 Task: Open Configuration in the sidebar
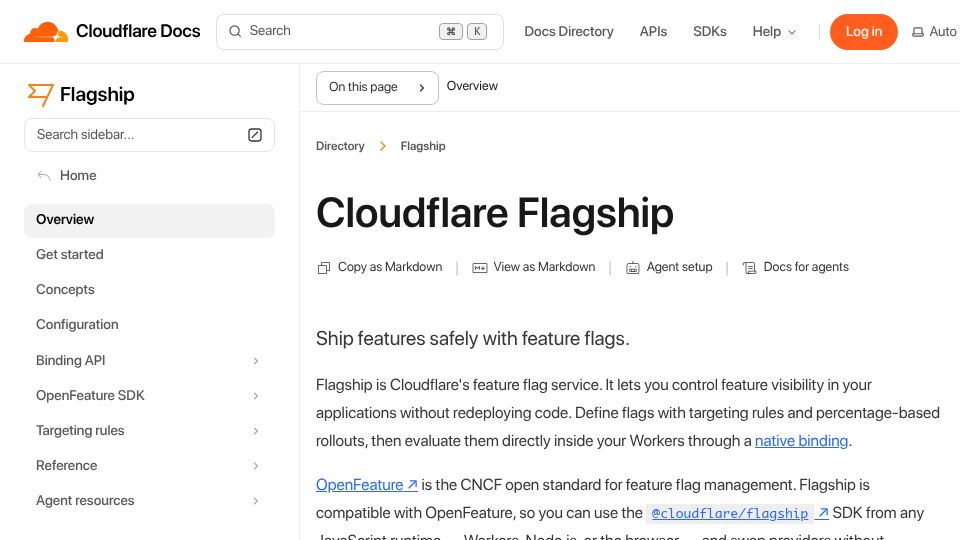coord(149,324)
